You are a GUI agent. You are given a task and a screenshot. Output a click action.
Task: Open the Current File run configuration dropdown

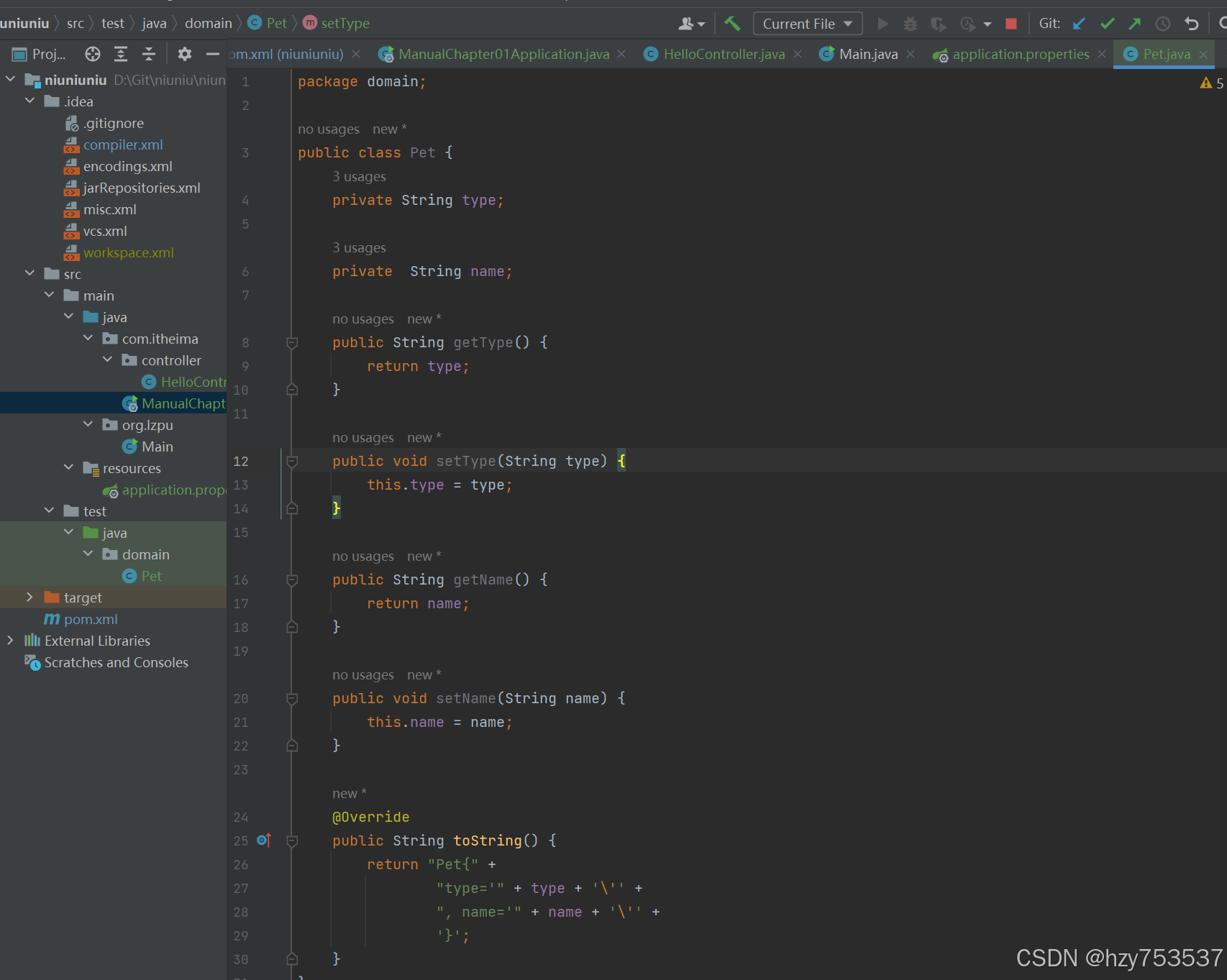(807, 23)
